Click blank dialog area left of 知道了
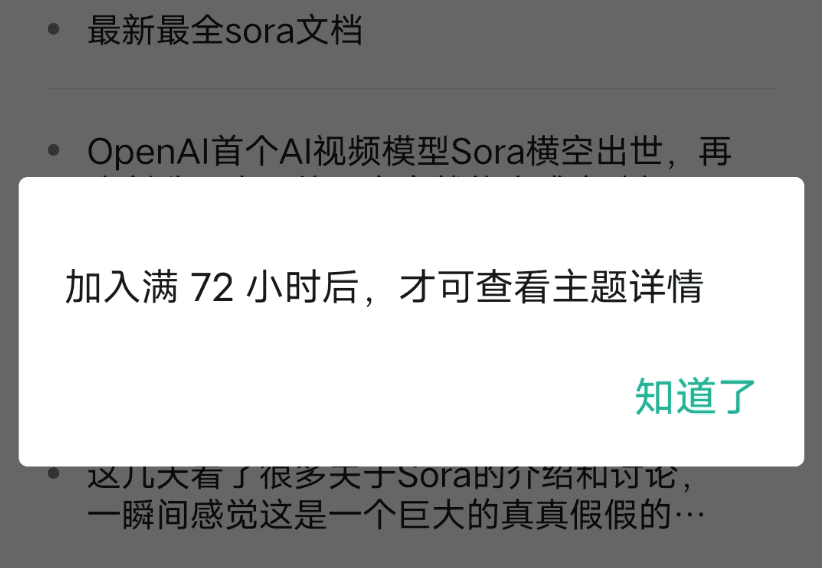The image size is (822, 568). click(x=325, y=396)
